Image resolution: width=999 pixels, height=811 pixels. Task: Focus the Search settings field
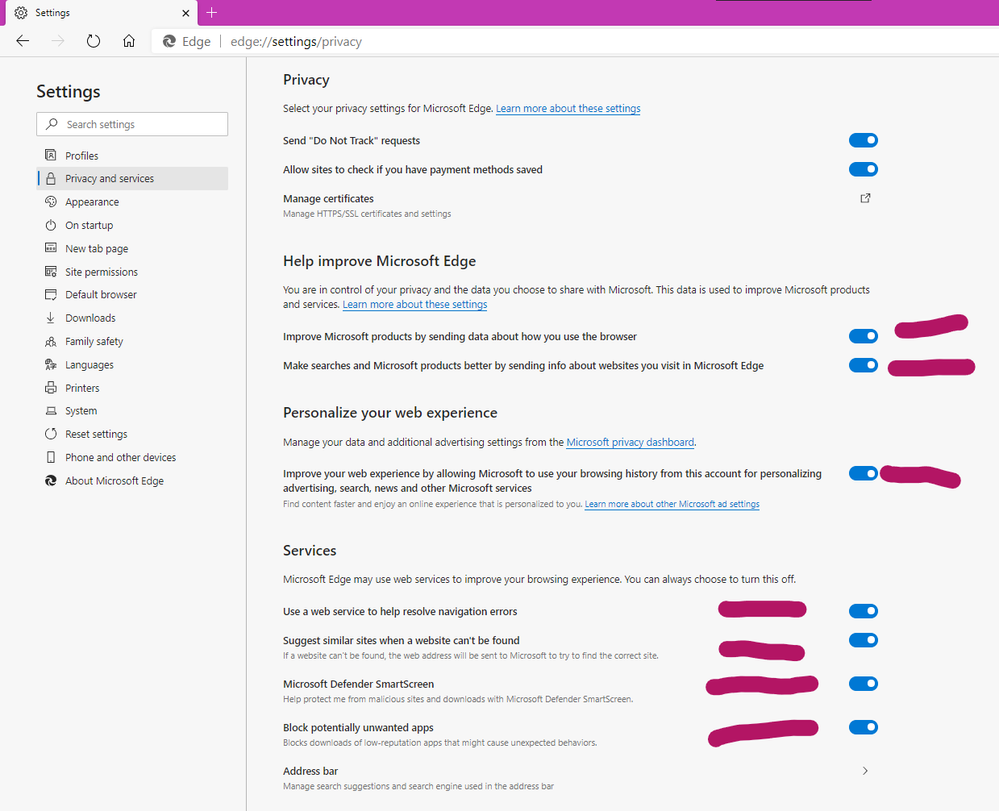click(132, 124)
